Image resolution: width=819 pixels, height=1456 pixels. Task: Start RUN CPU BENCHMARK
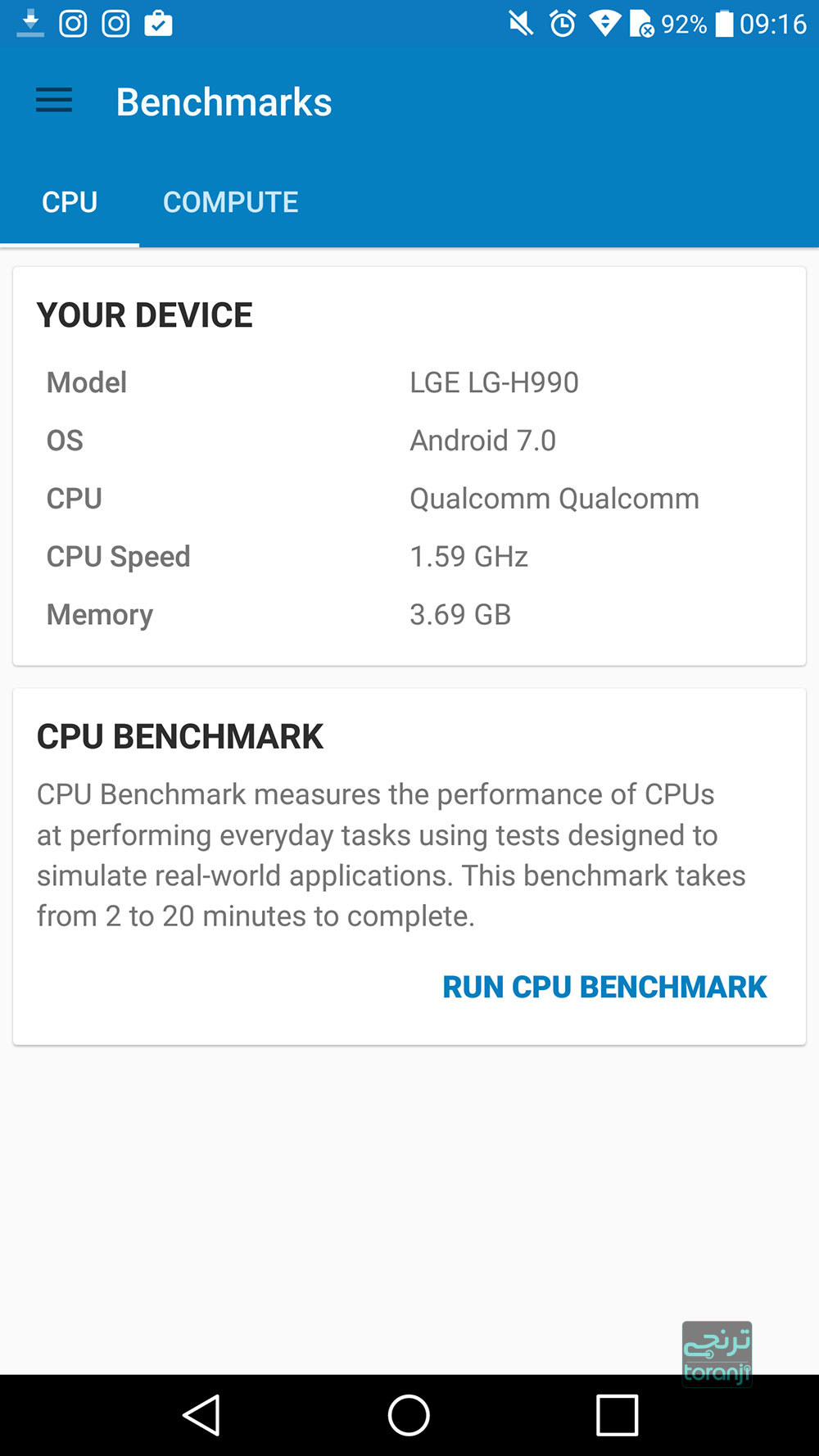pyautogui.click(x=604, y=987)
